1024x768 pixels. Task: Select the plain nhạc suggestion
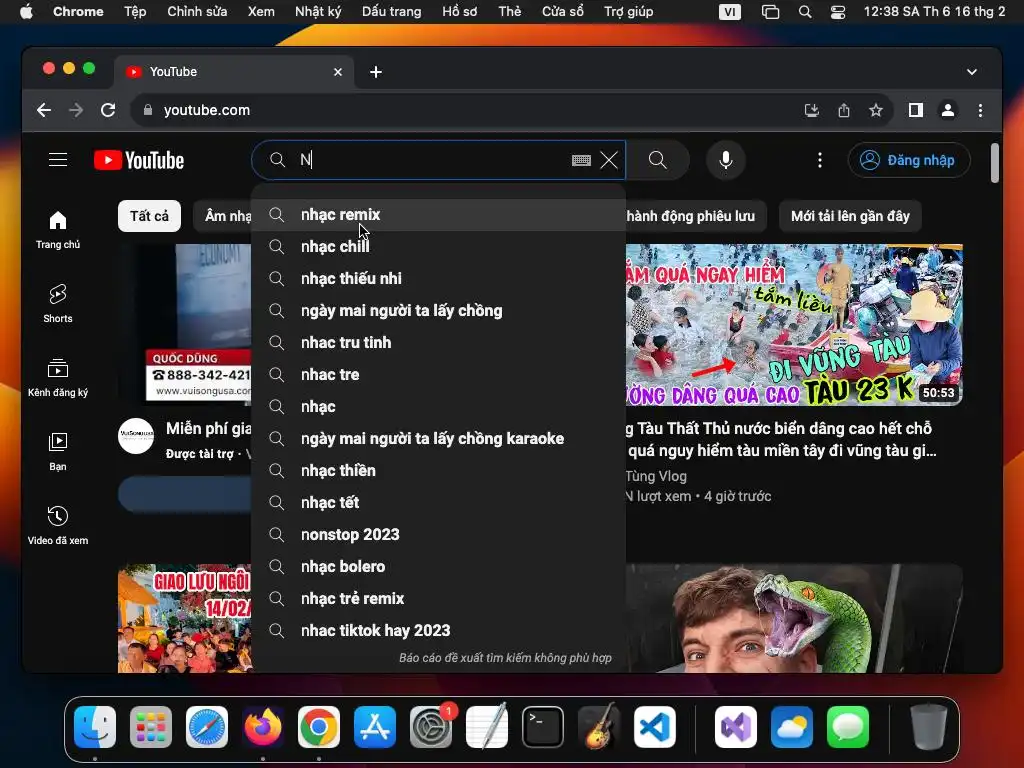pos(438,407)
